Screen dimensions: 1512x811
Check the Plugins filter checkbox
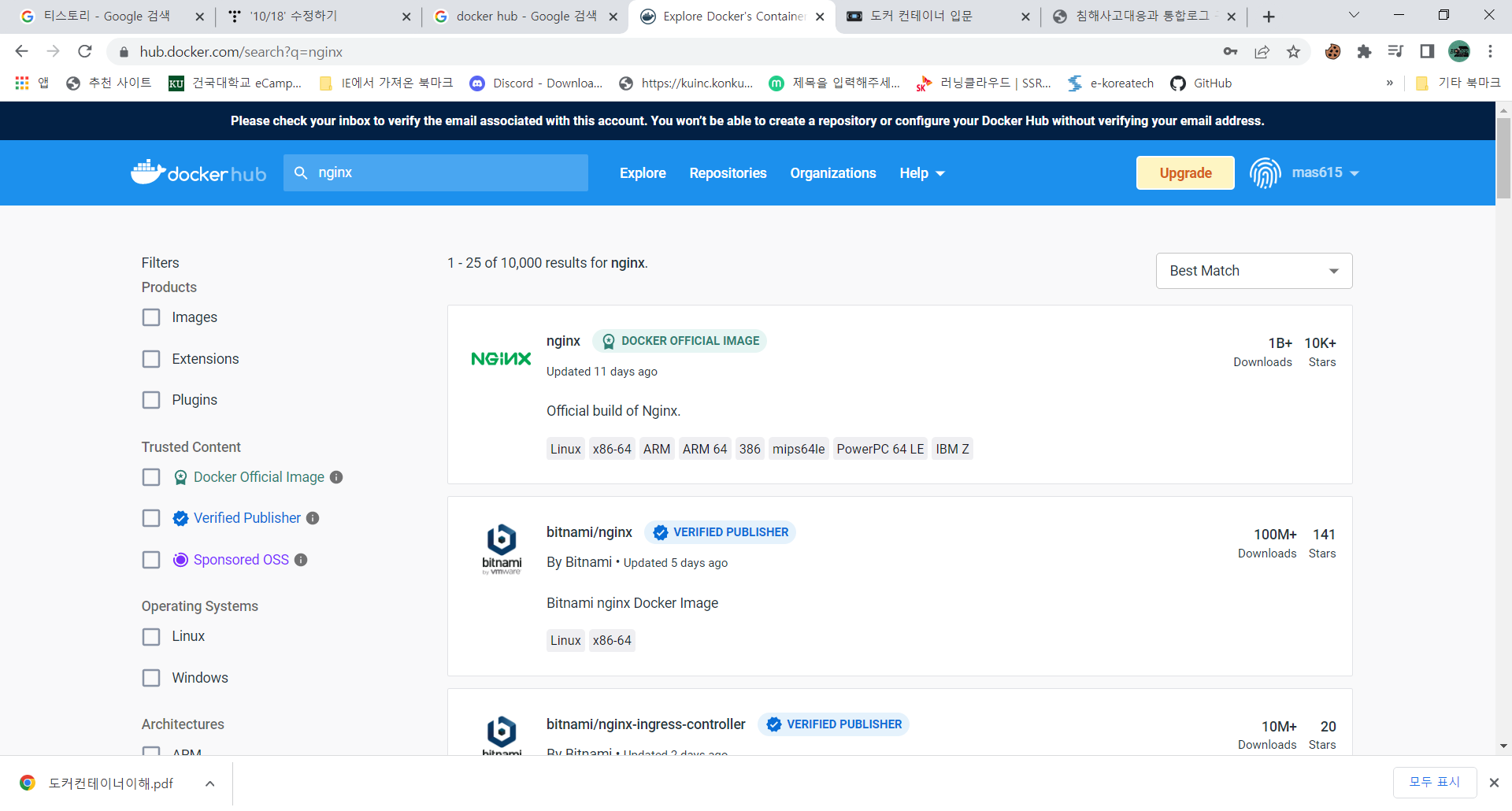point(151,400)
